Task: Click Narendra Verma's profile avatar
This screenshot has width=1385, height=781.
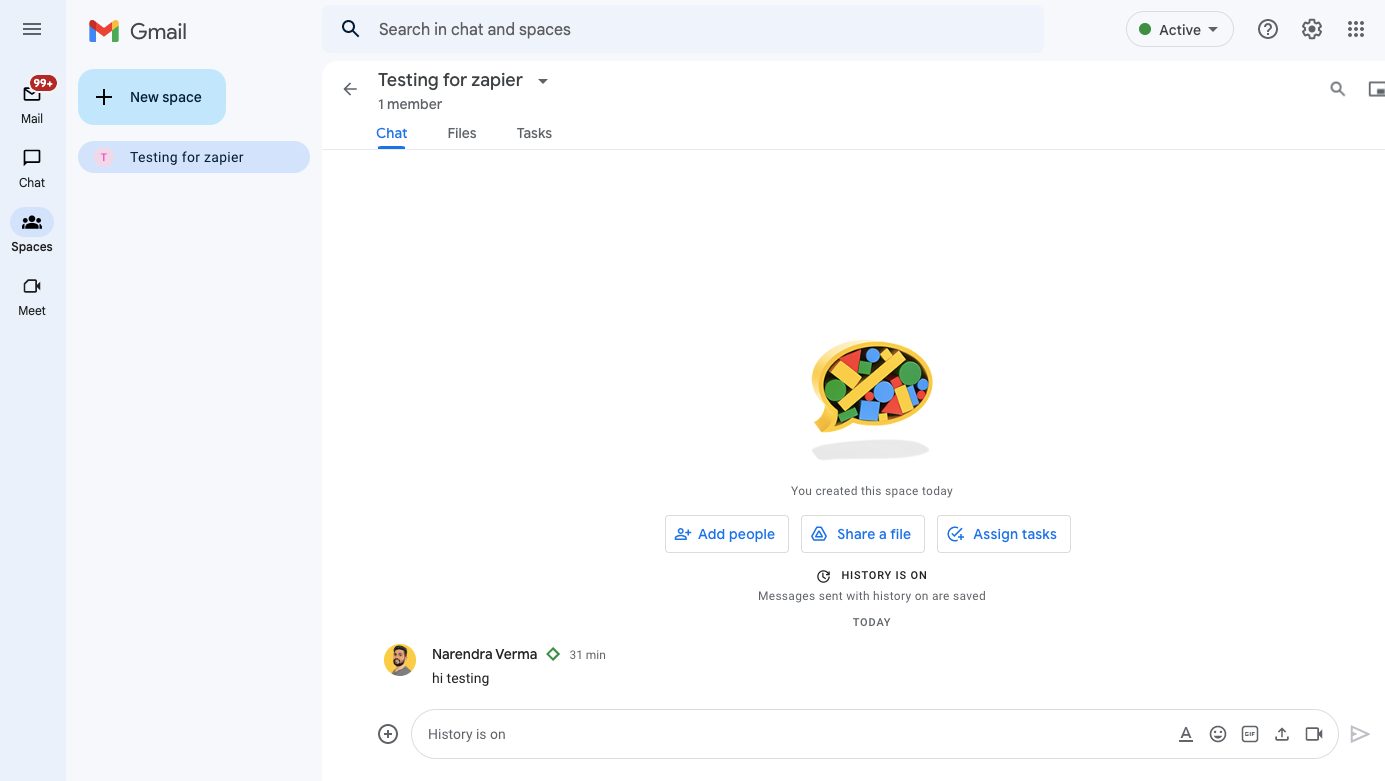Action: click(400, 660)
